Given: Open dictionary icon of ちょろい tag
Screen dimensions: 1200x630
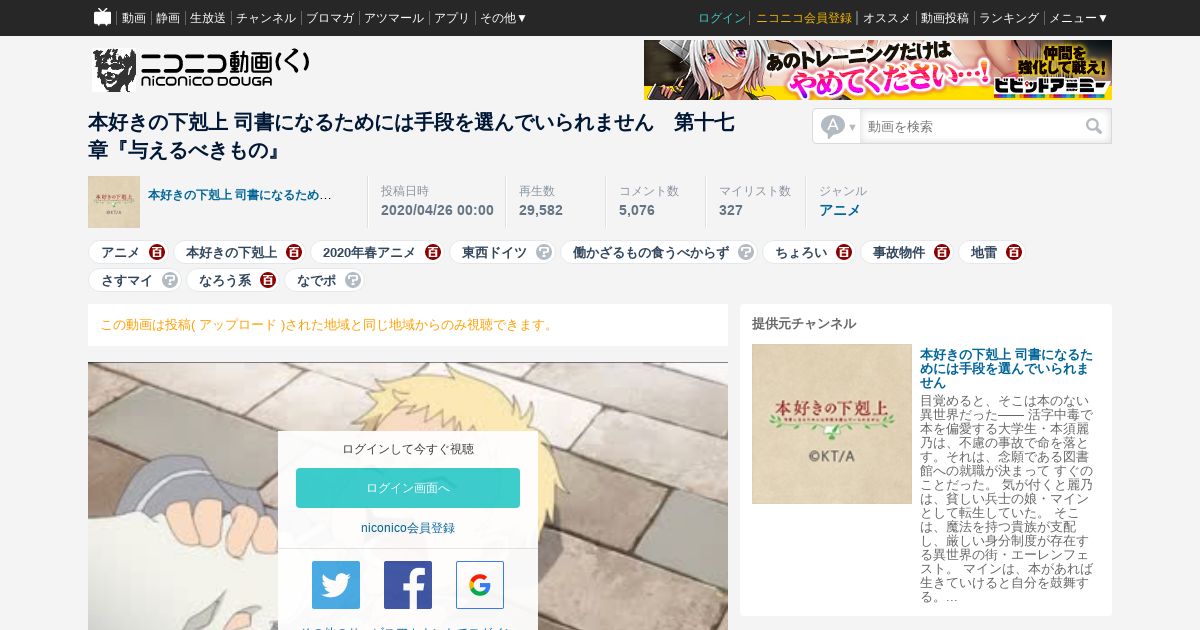Looking at the screenshot, I should [x=844, y=252].
